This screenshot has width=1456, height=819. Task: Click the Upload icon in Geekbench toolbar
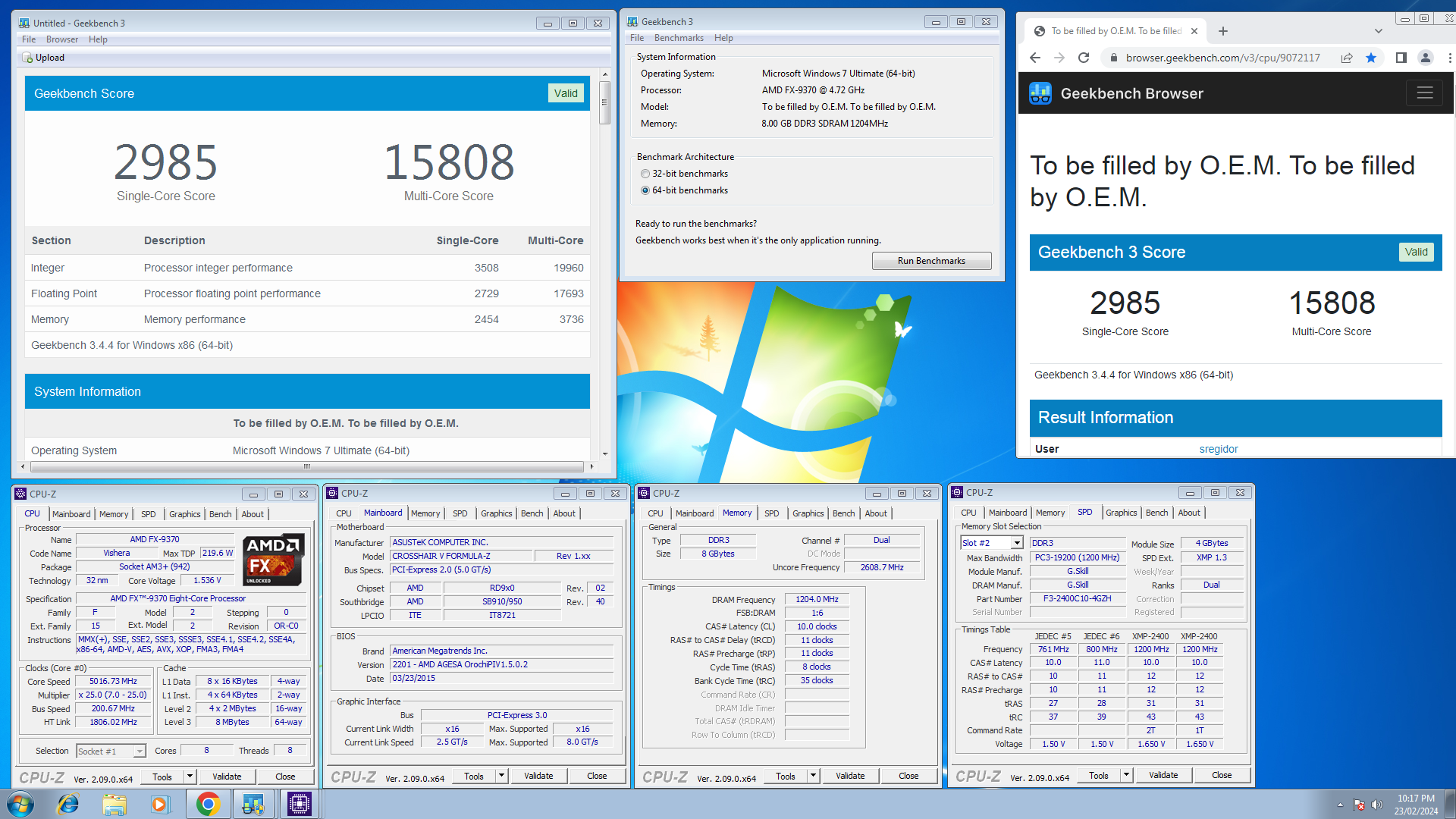[28, 58]
